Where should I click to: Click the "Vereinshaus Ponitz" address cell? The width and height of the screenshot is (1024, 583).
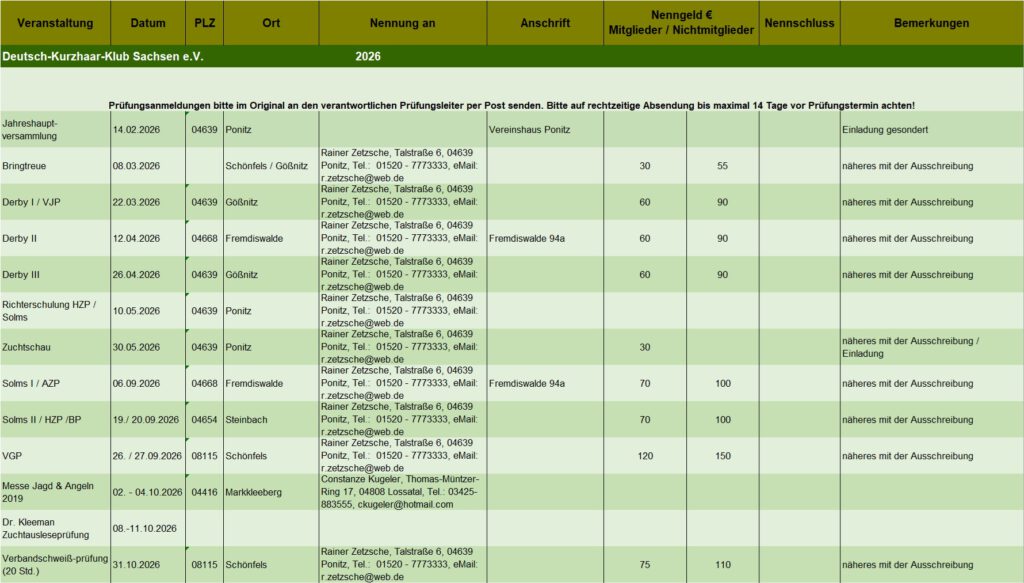click(x=544, y=130)
